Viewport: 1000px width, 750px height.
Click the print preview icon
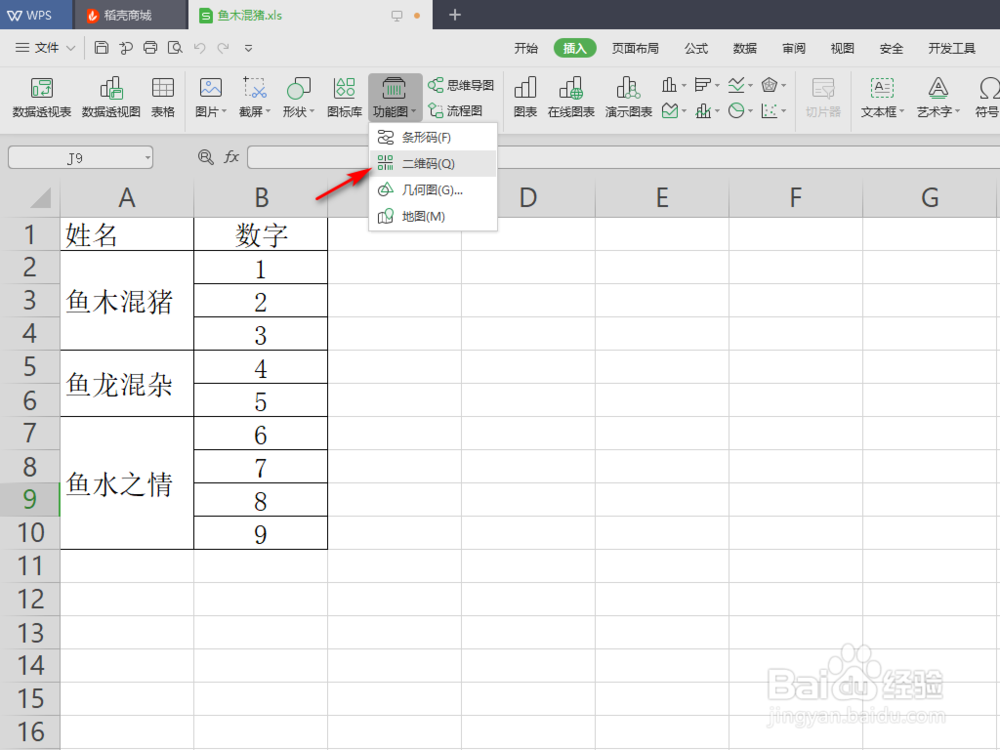point(175,47)
